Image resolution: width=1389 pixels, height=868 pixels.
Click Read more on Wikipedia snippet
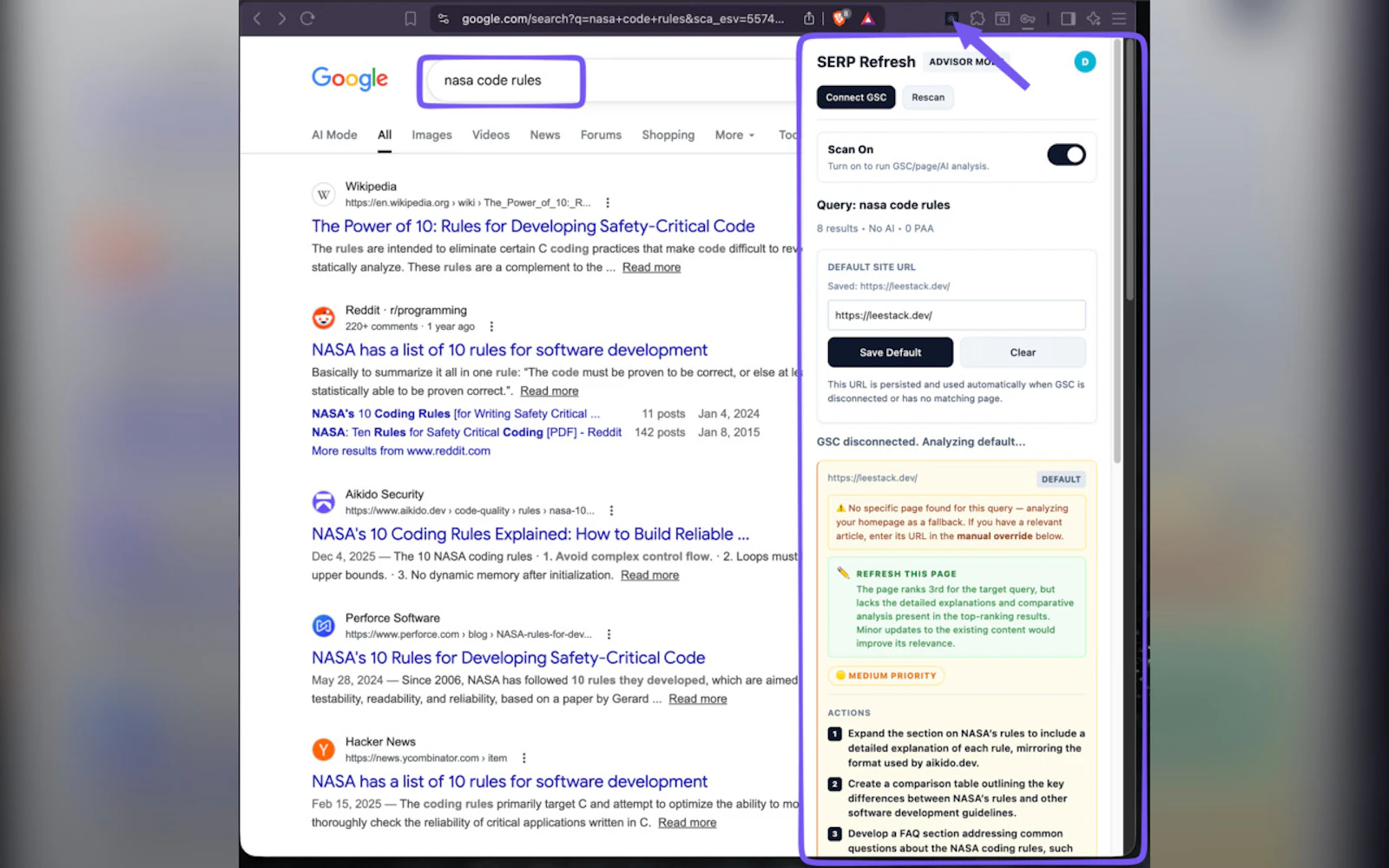coord(651,267)
